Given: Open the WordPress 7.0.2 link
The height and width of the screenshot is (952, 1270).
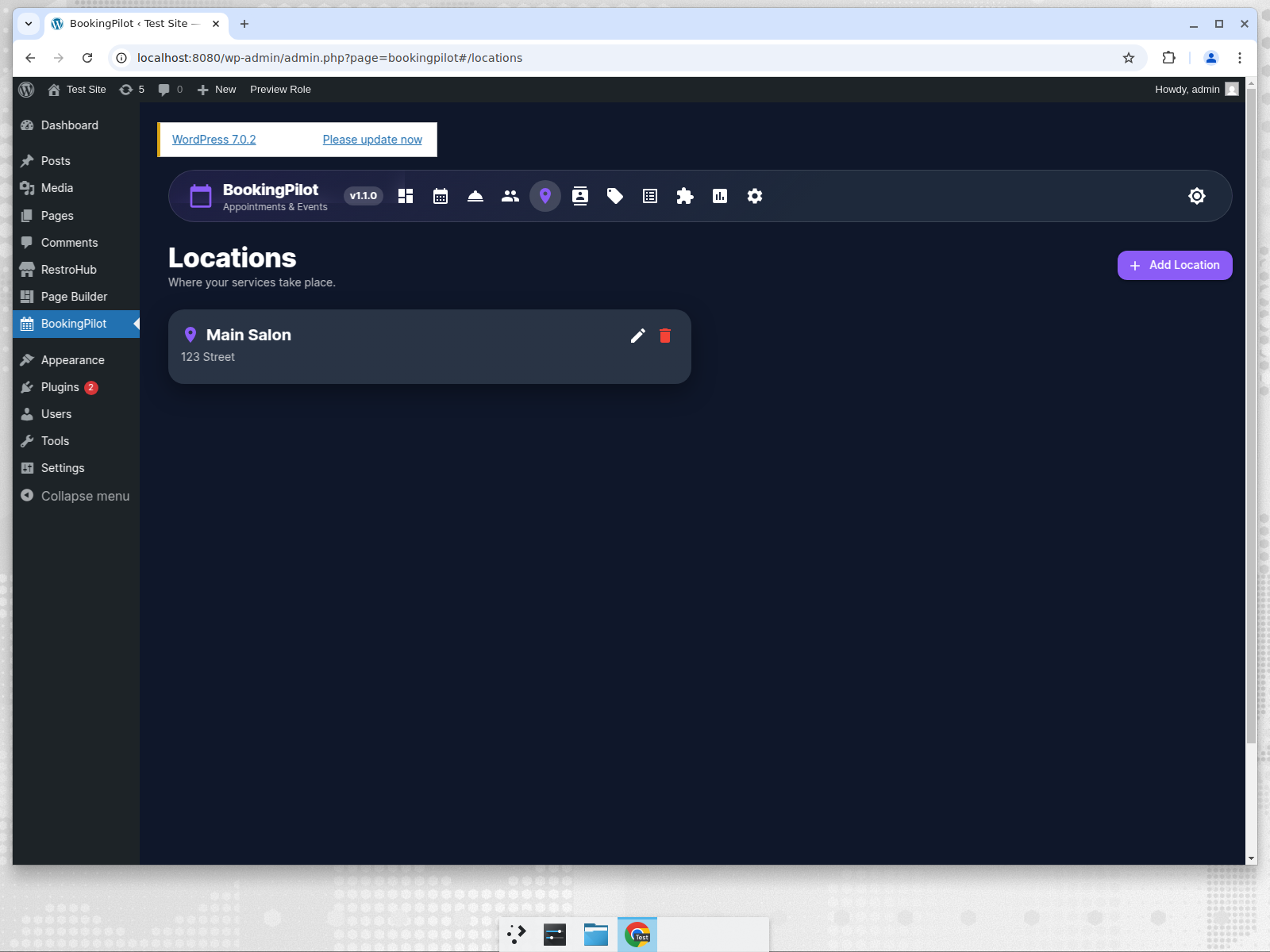Looking at the screenshot, I should tap(214, 140).
